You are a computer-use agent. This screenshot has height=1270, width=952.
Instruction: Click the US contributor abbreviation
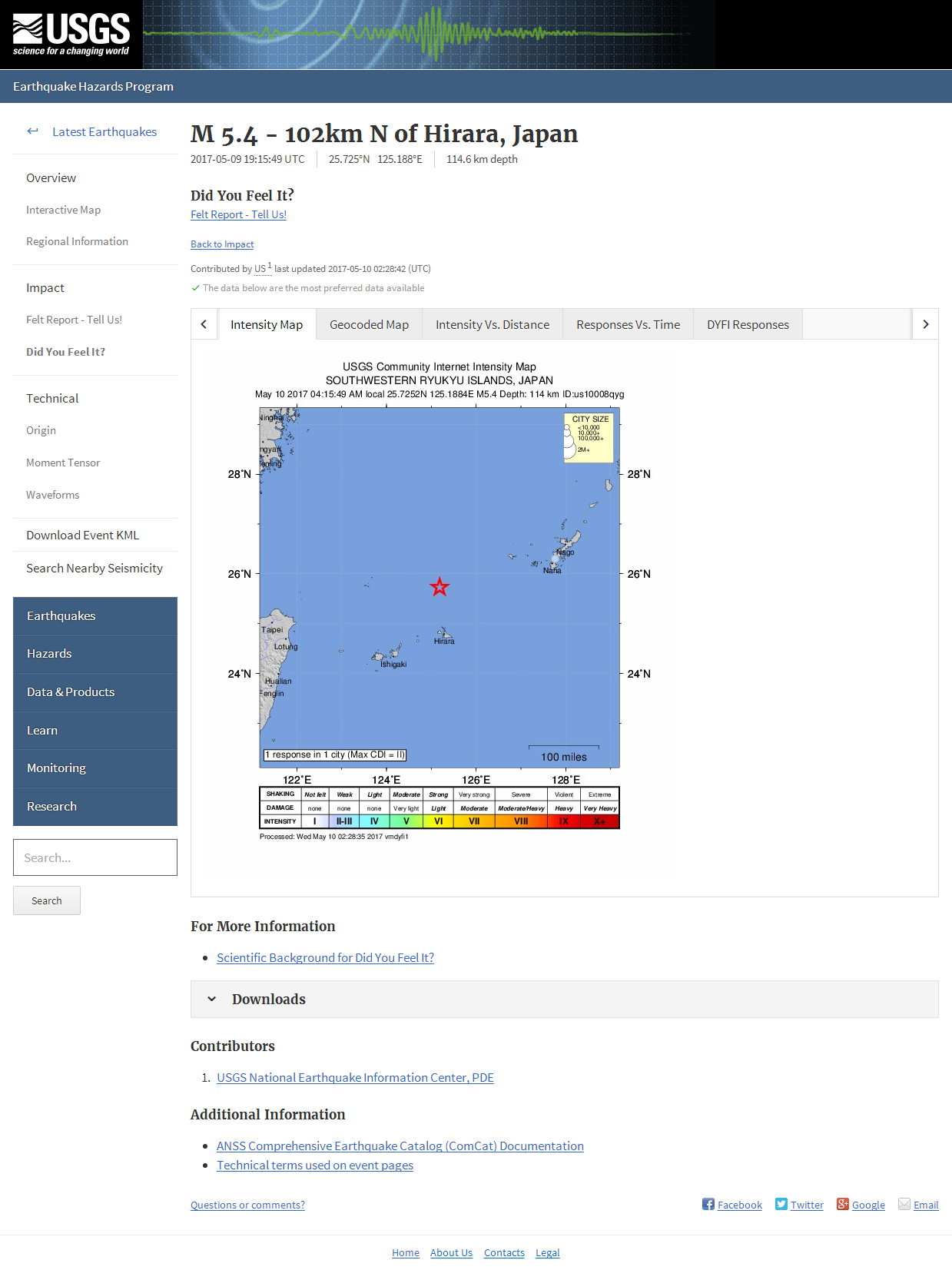[260, 269]
